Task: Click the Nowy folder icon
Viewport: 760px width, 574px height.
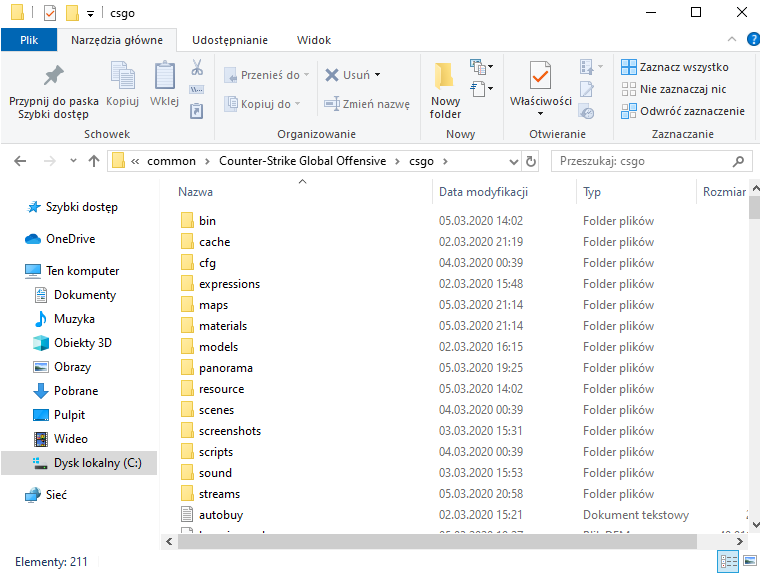Action: (444, 76)
